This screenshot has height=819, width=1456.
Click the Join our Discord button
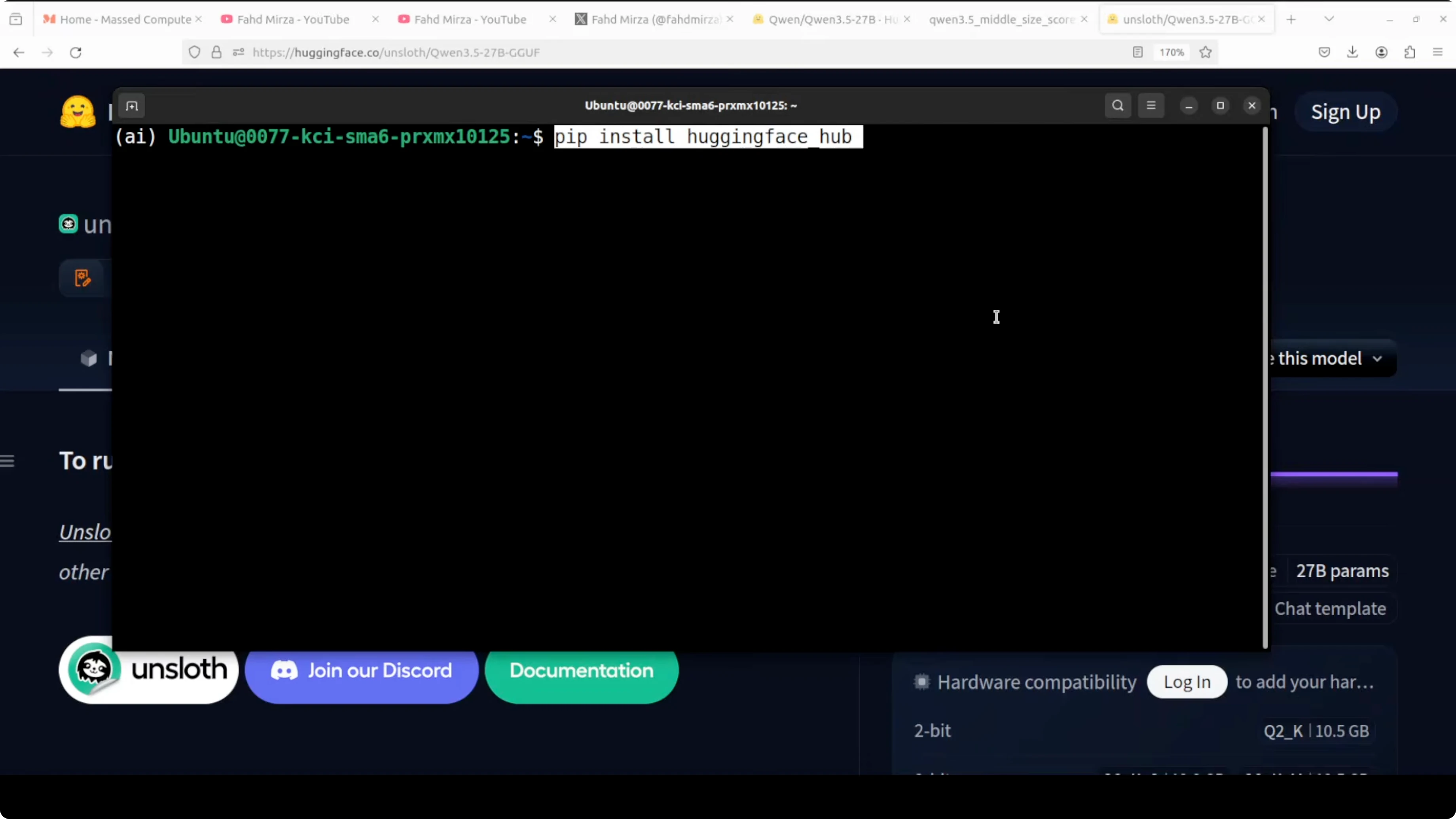[x=362, y=671]
